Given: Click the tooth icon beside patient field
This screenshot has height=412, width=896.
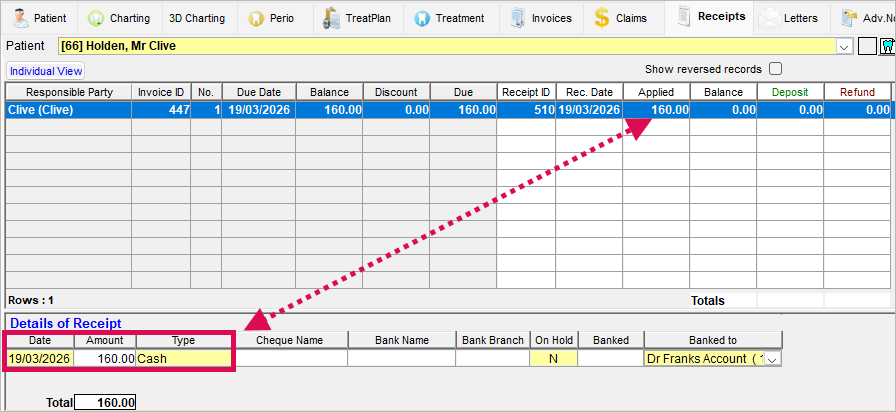Looking at the screenshot, I should pyautogui.click(x=887, y=46).
